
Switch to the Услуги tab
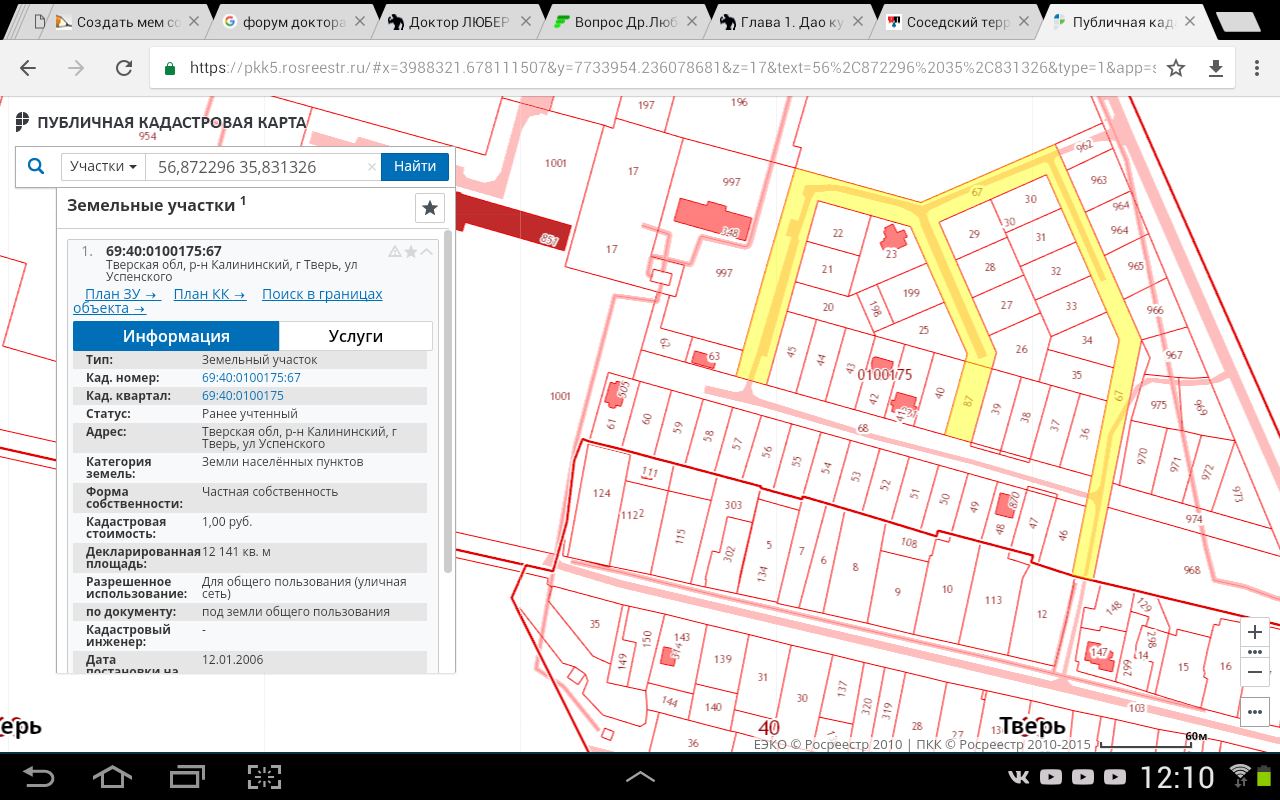355,336
